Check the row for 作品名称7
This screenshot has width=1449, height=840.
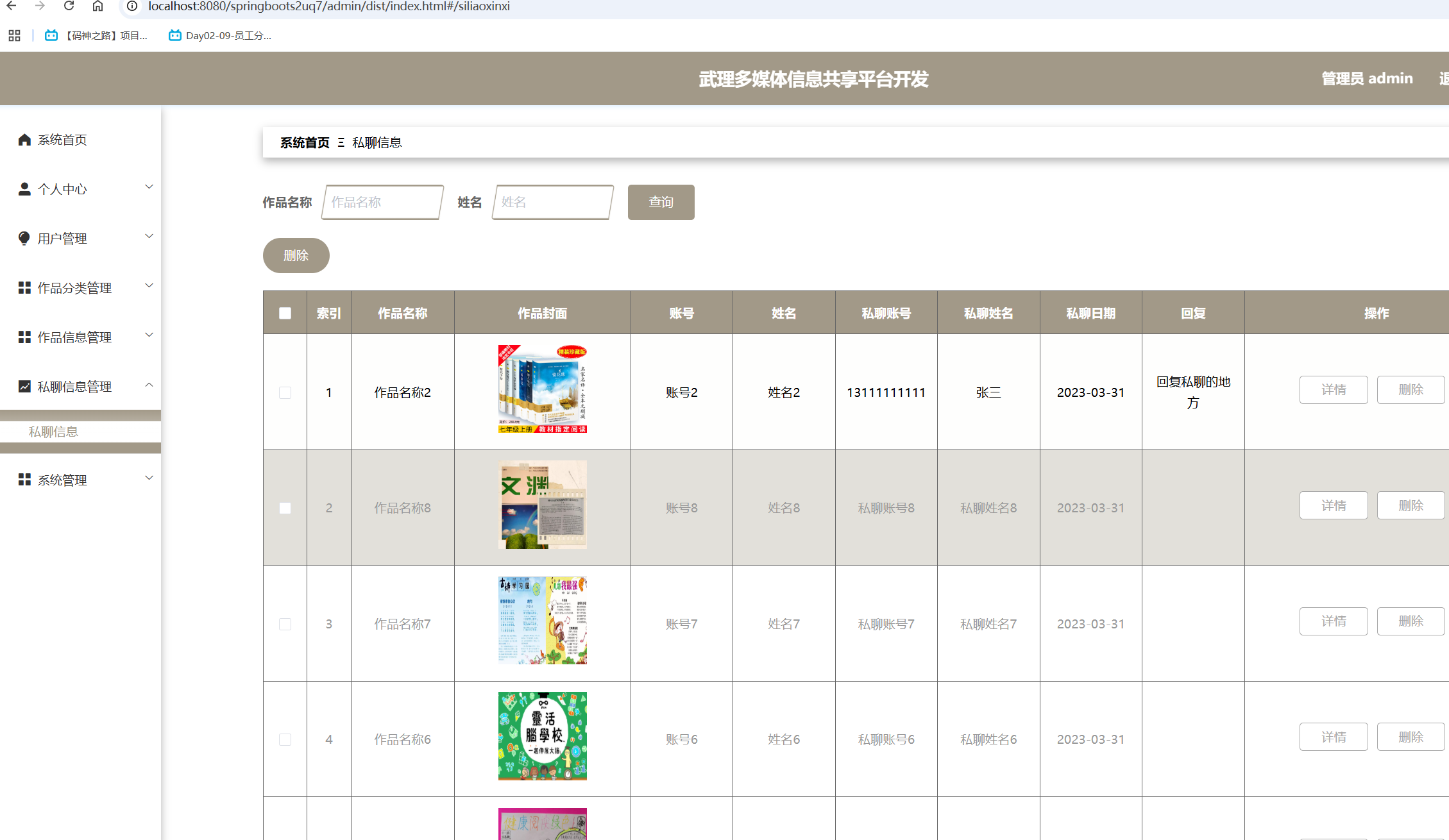[285, 624]
